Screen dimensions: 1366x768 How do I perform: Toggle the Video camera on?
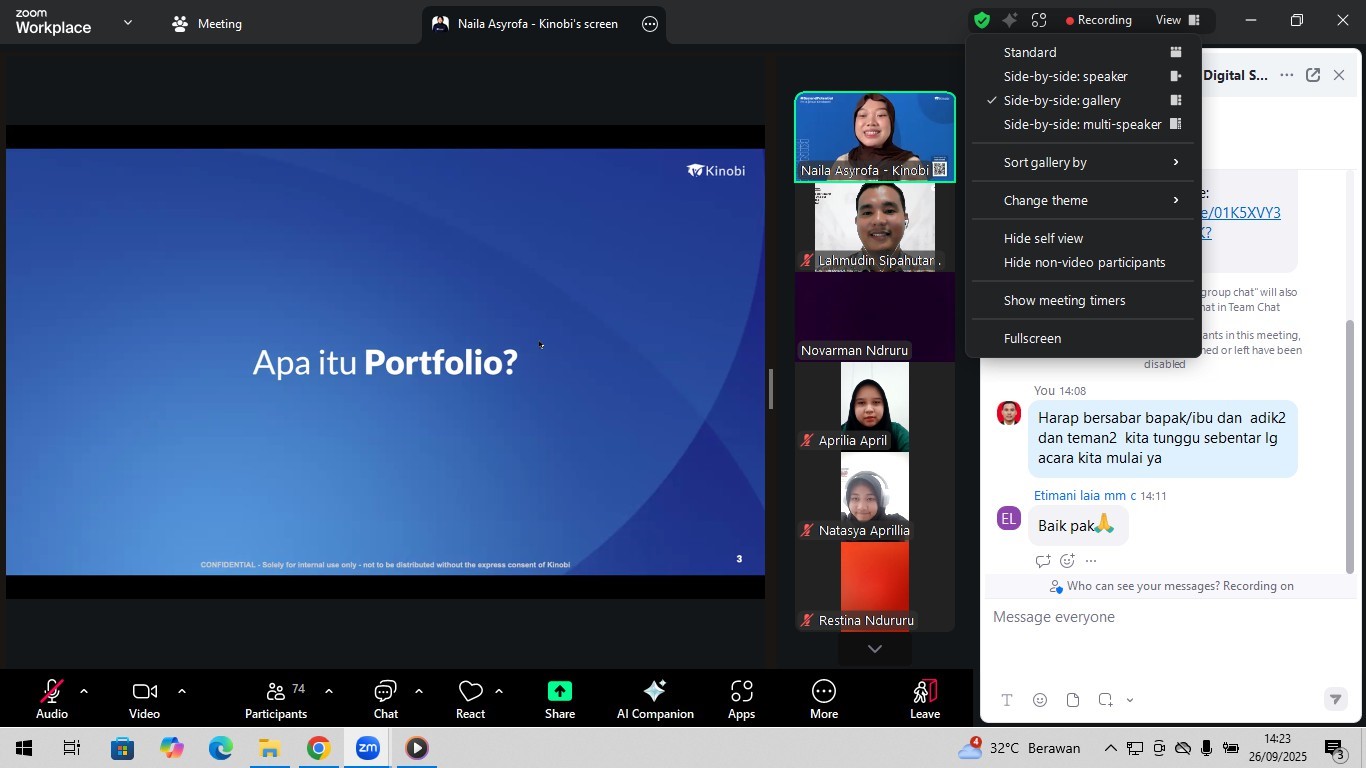[x=144, y=699]
